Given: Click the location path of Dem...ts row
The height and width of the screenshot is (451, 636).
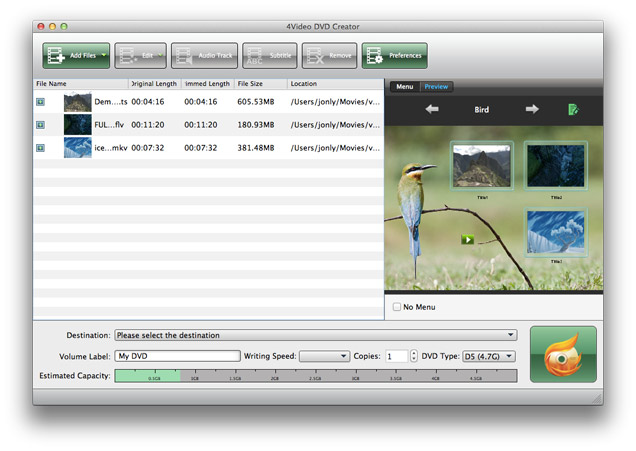Looking at the screenshot, I should pos(335,102).
